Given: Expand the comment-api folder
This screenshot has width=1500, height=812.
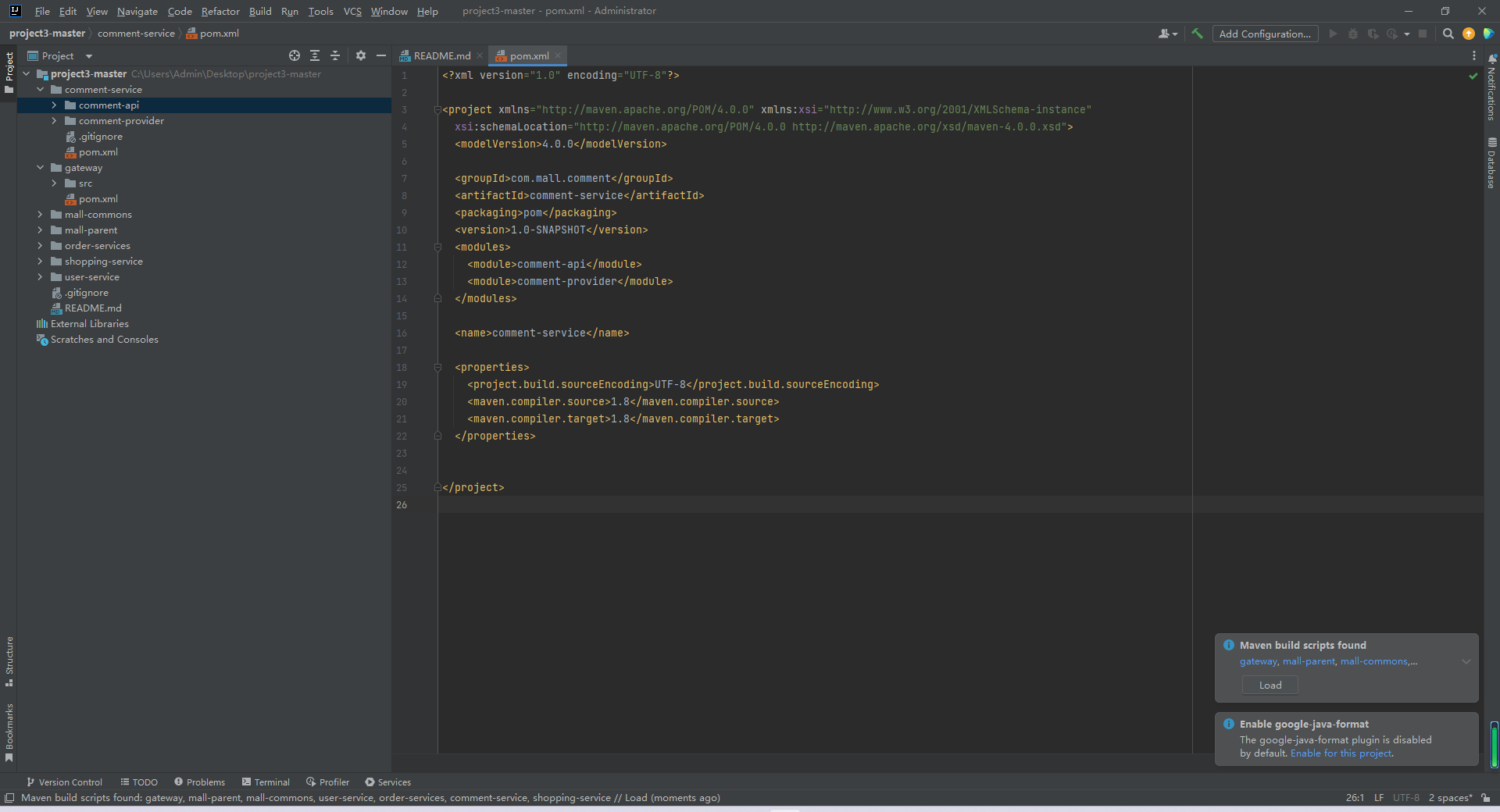Looking at the screenshot, I should [54, 105].
